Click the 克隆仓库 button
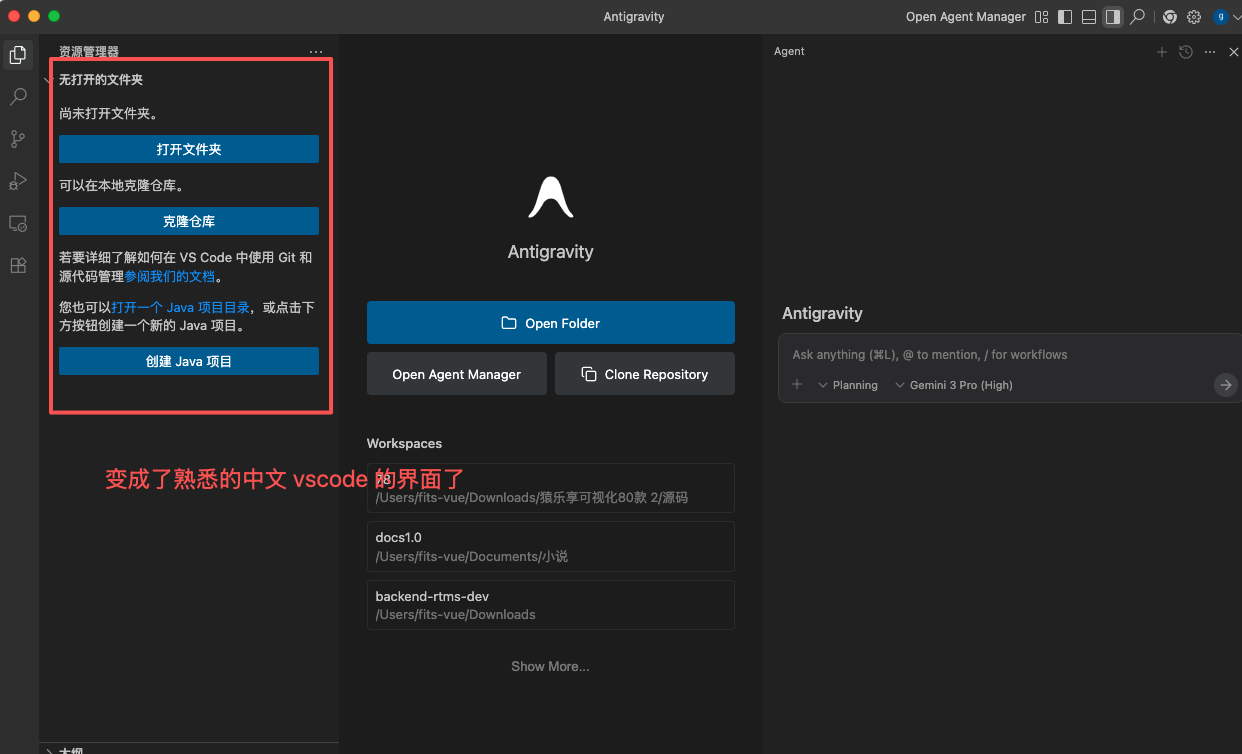The height and width of the screenshot is (754, 1242). [x=188, y=221]
